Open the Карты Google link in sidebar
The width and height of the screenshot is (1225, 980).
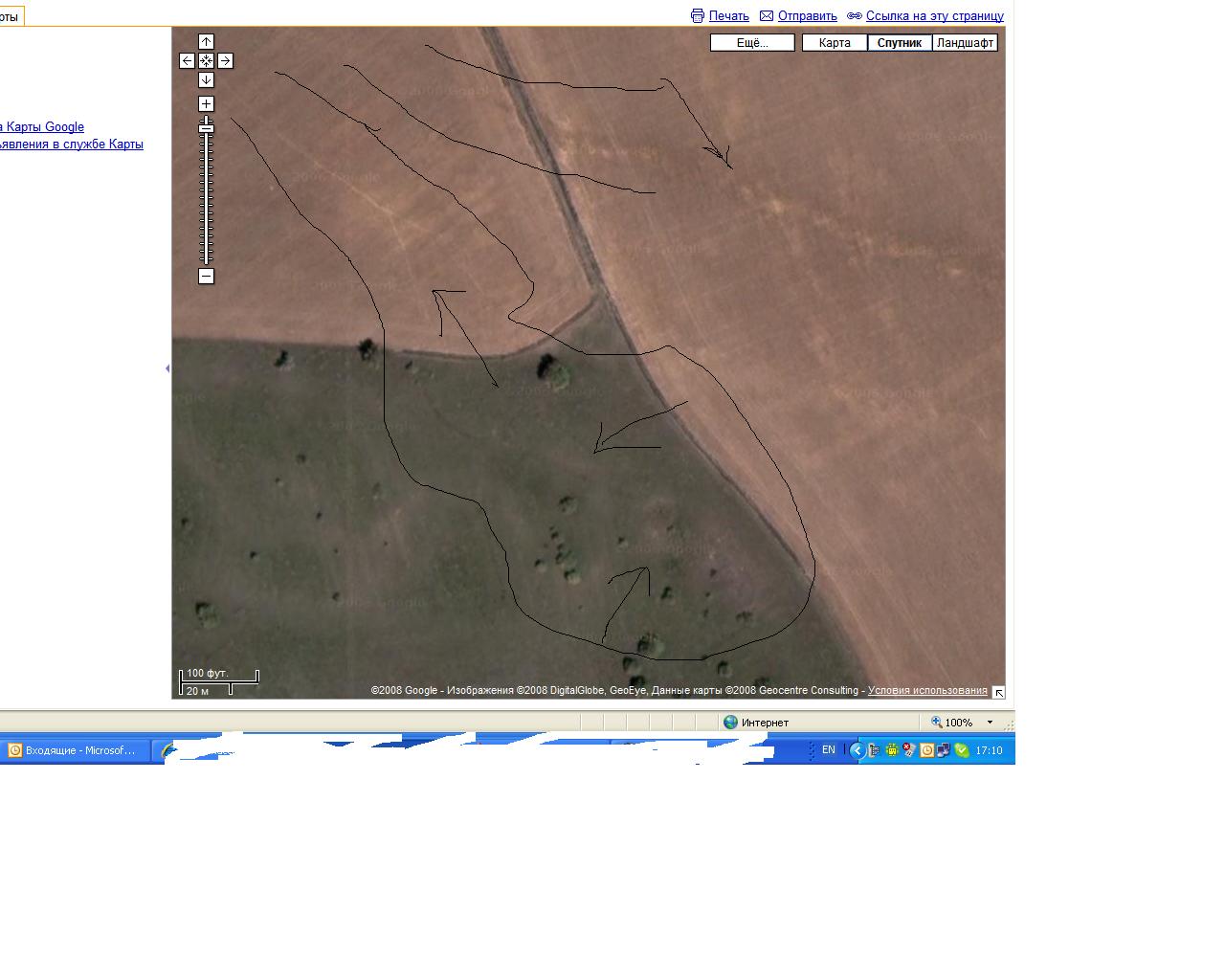42,126
